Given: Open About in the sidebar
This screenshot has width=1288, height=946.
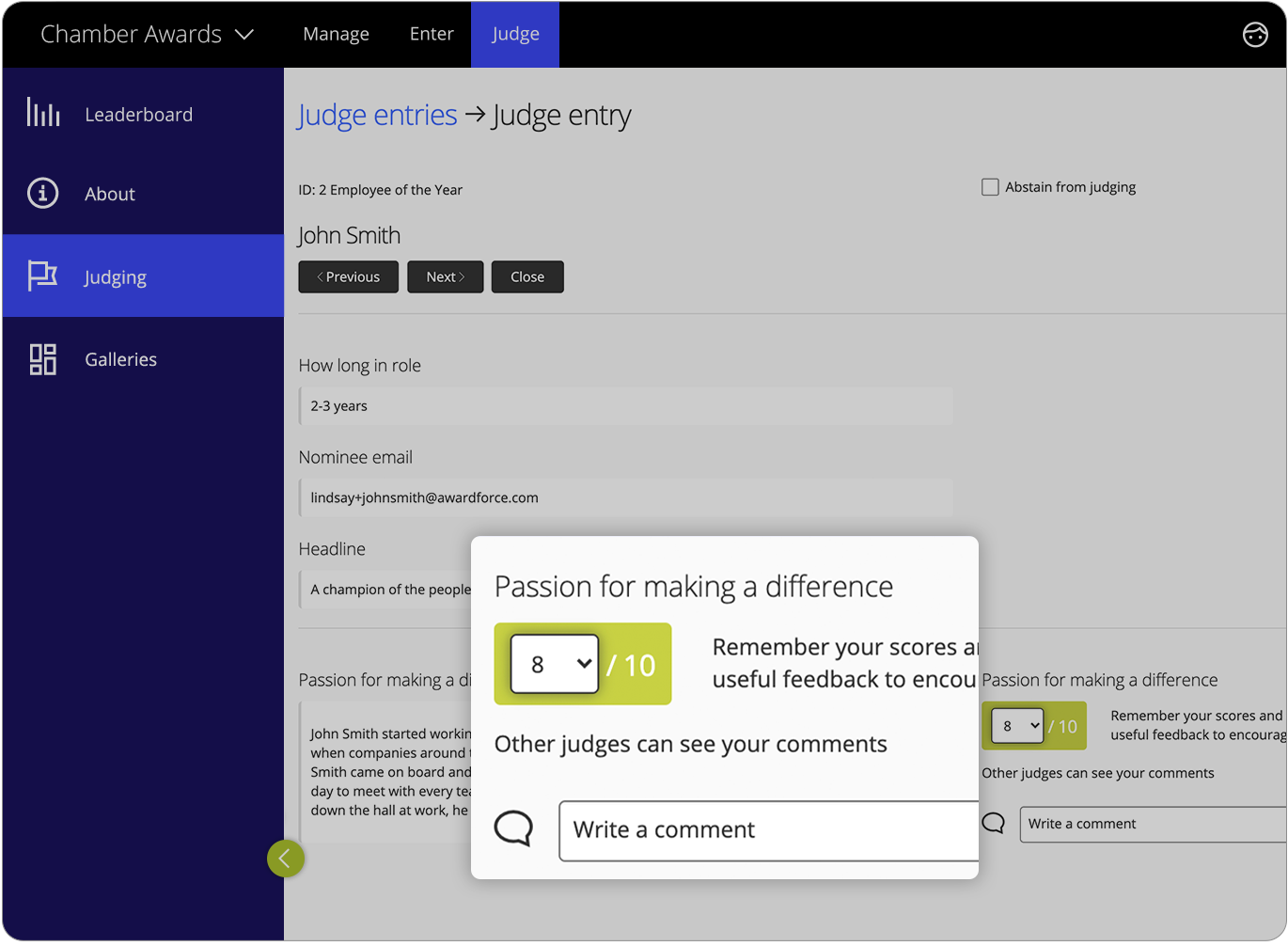Looking at the screenshot, I should tap(143, 194).
